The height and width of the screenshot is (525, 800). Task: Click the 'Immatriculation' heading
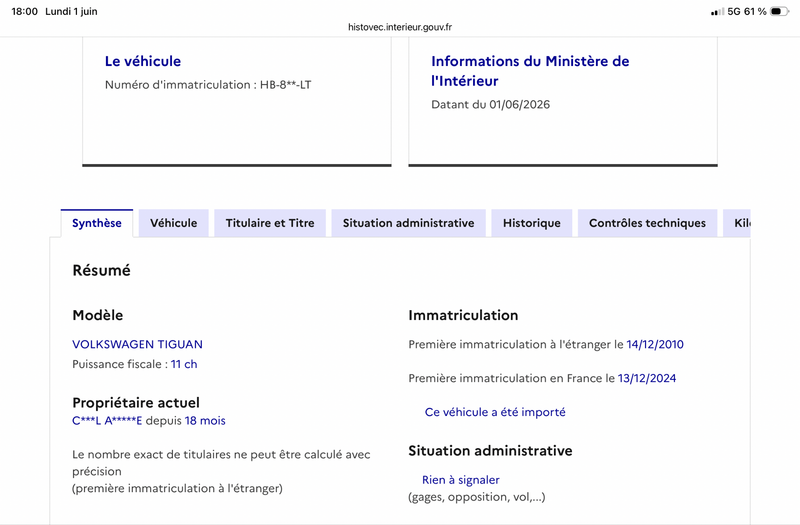(x=463, y=315)
